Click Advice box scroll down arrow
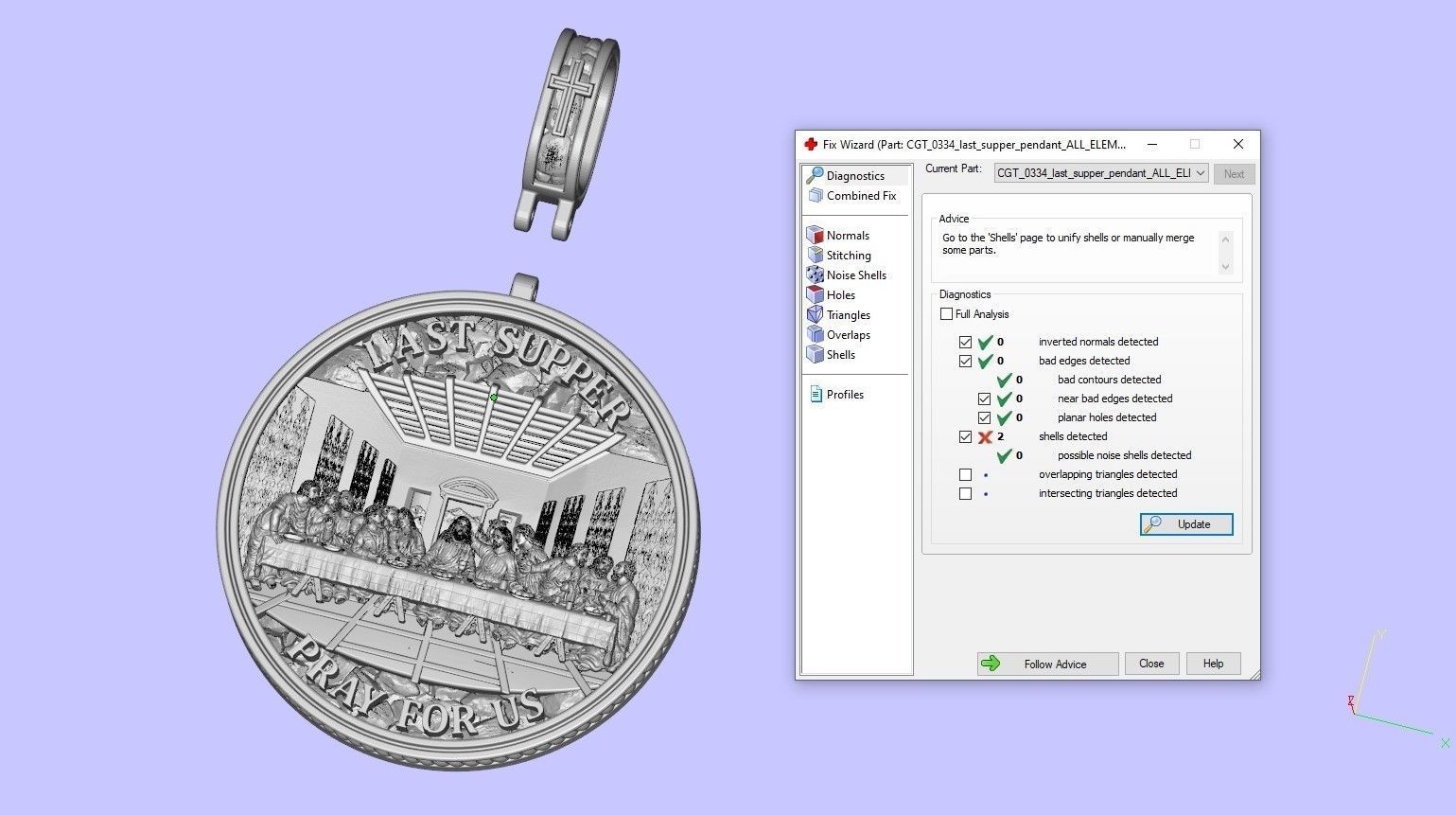Image resolution: width=1456 pixels, height=815 pixels. coord(1226,267)
